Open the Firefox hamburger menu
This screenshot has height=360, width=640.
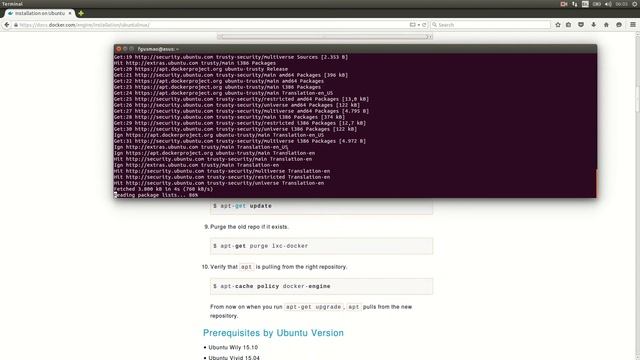click(x=633, y=25)
